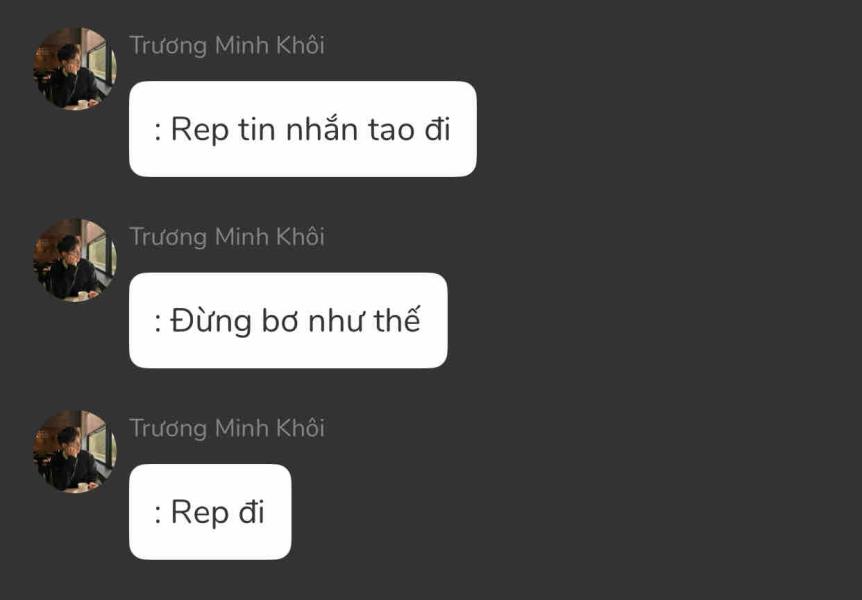The height and width of the screenshot is (600, 862).
Task: Select the short "Rep đi" message bubble
Action: [x=210, y=512]
